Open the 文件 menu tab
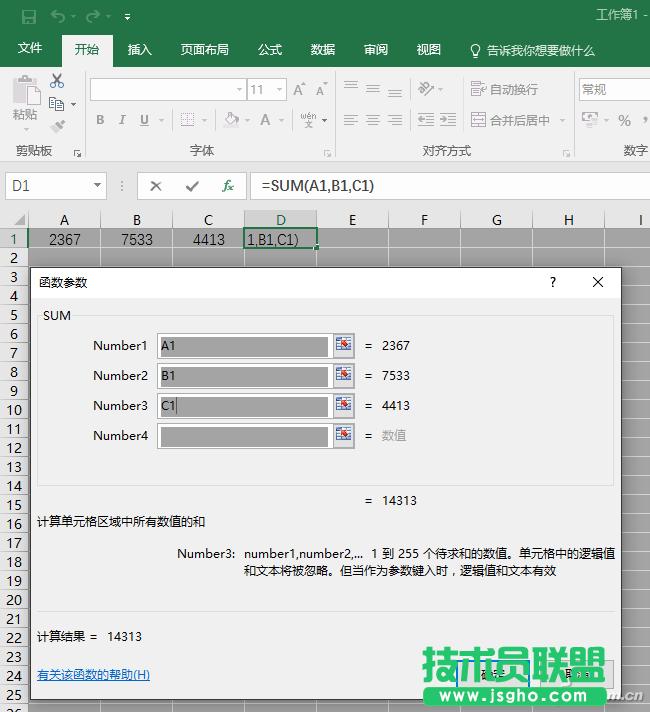 pos(30,49)
